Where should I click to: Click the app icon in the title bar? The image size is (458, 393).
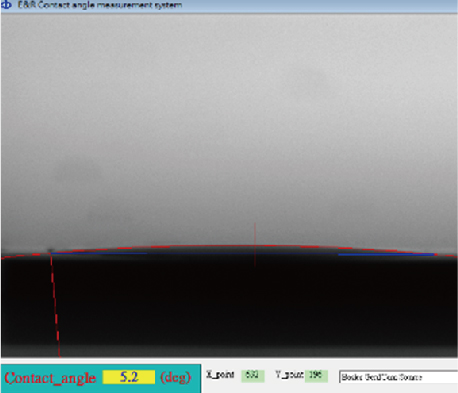(6, 5)
